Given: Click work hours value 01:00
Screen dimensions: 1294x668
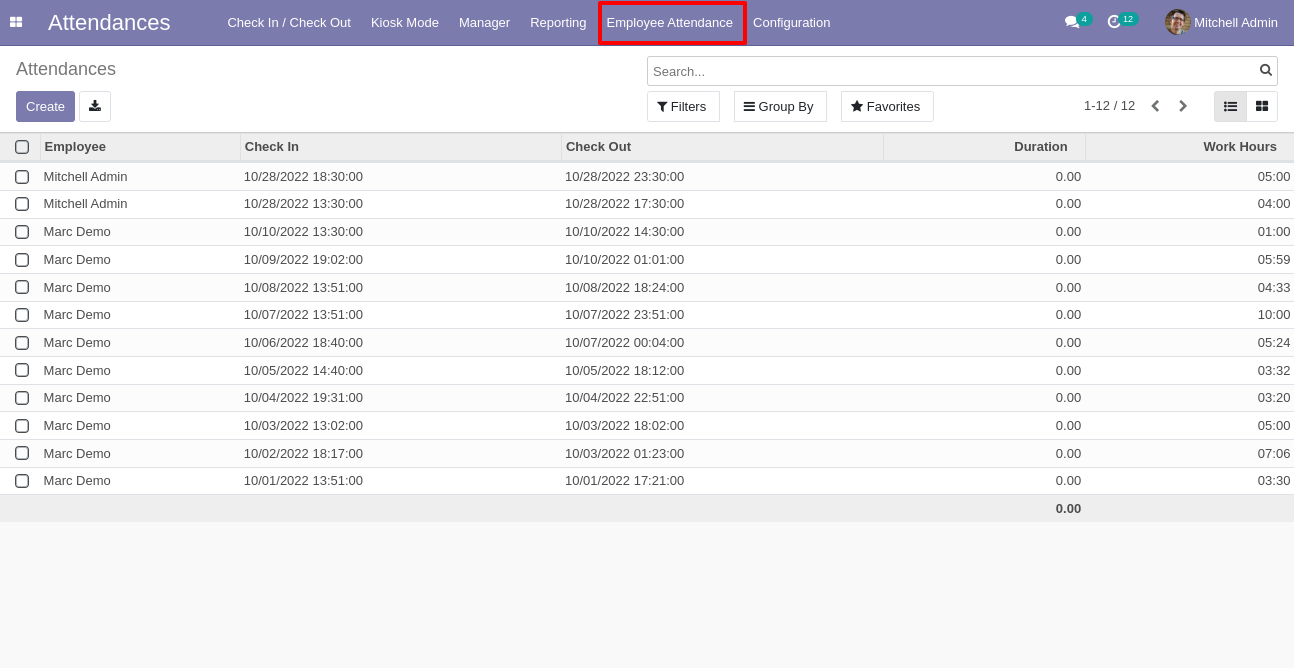Looking at the screenshot, I should coord(1274,232).
